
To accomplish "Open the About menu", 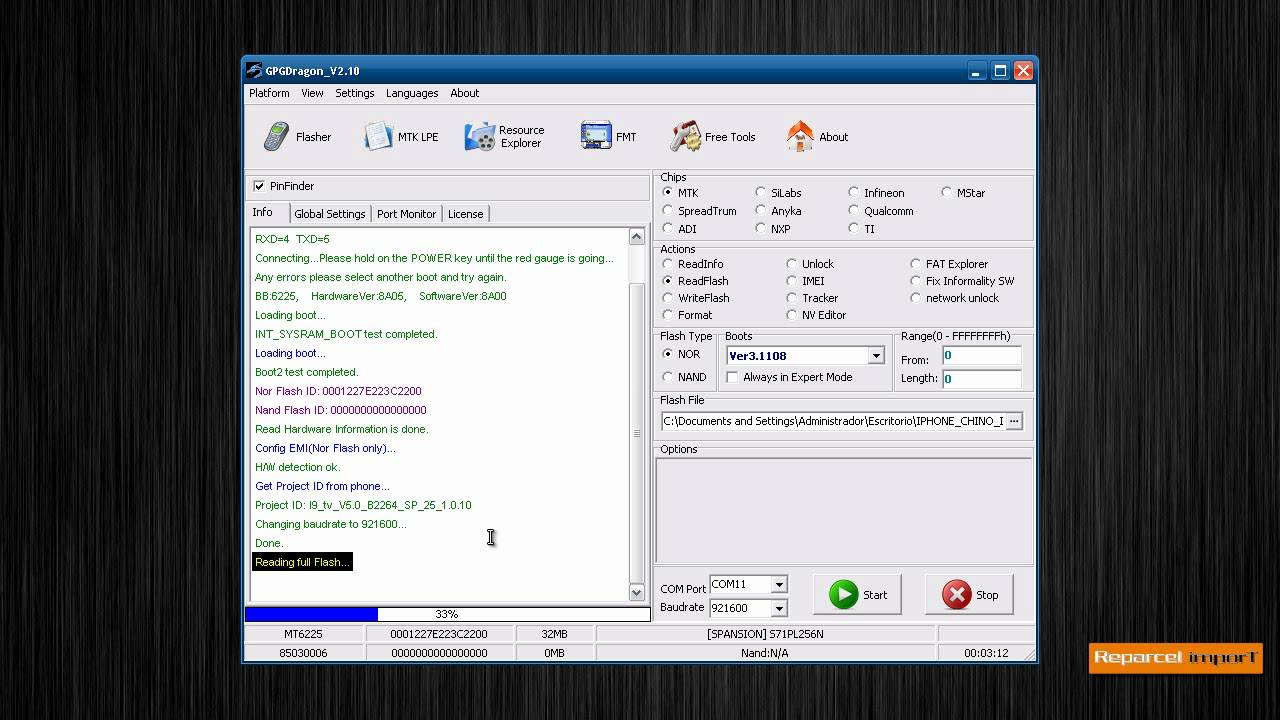I will (464, 93).
